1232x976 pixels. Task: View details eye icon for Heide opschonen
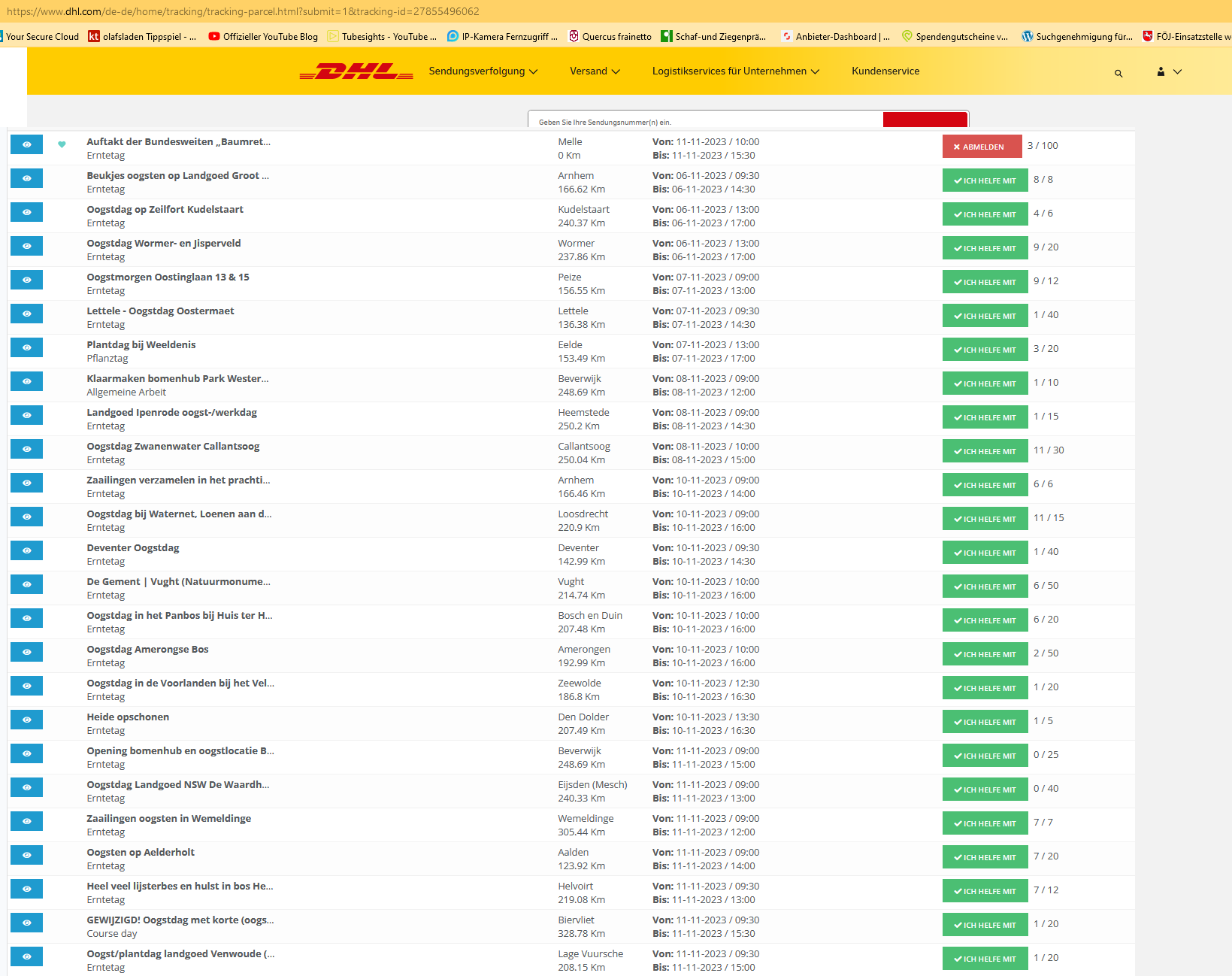point(26,720)
